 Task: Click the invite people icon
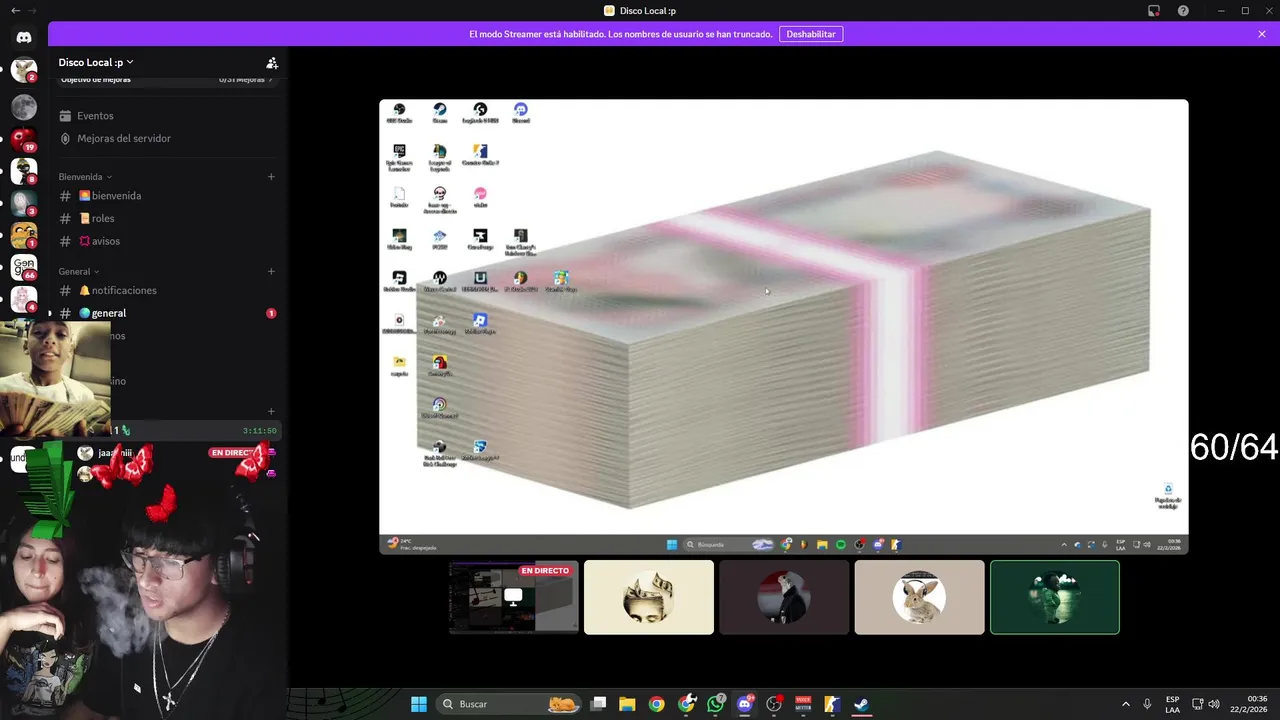272,62
